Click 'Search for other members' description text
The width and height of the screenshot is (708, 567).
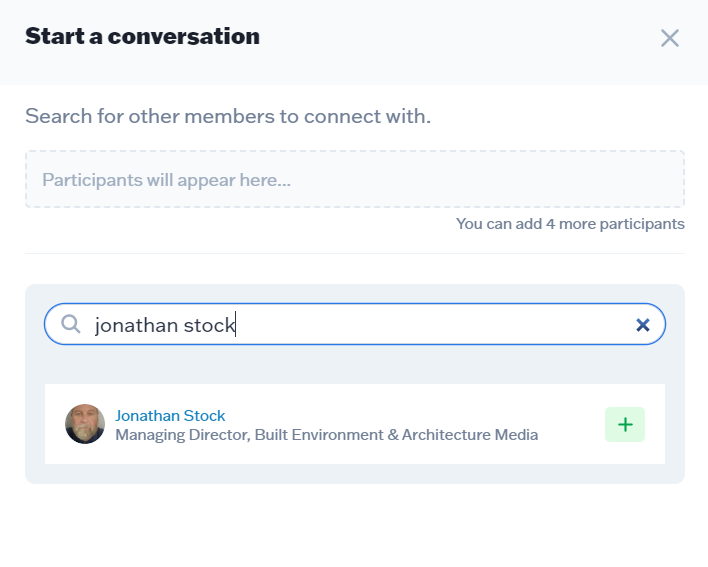228,116
